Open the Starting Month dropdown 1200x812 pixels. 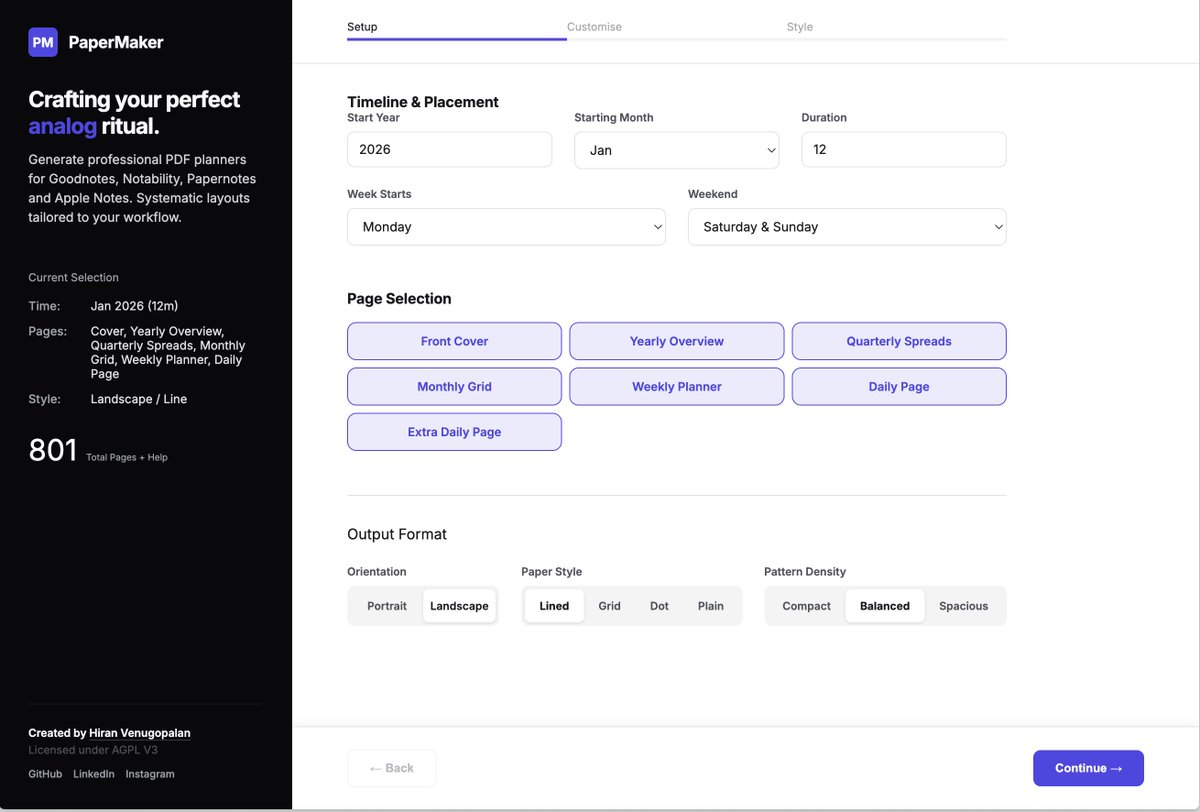pos(677,150)
